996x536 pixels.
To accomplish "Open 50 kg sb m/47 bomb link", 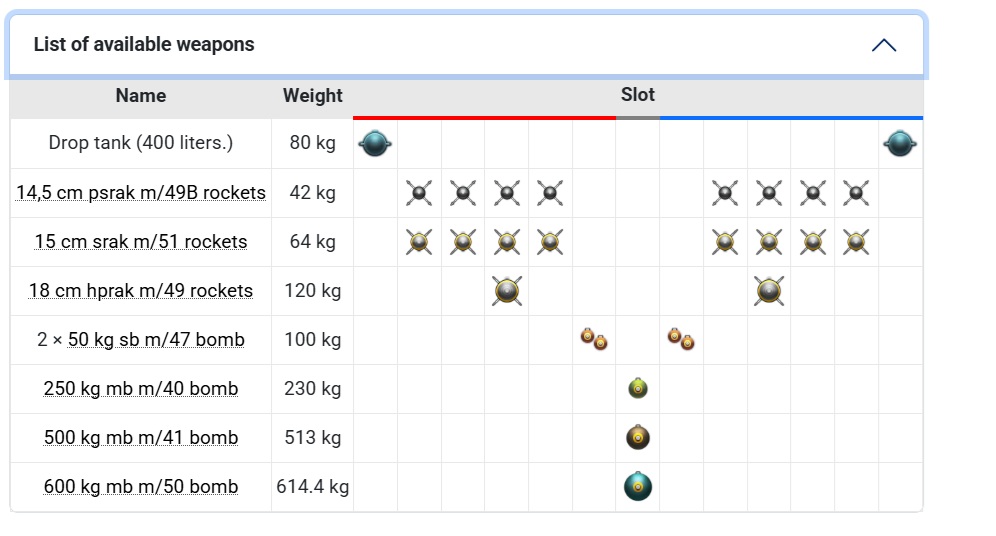I will pyautogui.click(x=156, y=340).
